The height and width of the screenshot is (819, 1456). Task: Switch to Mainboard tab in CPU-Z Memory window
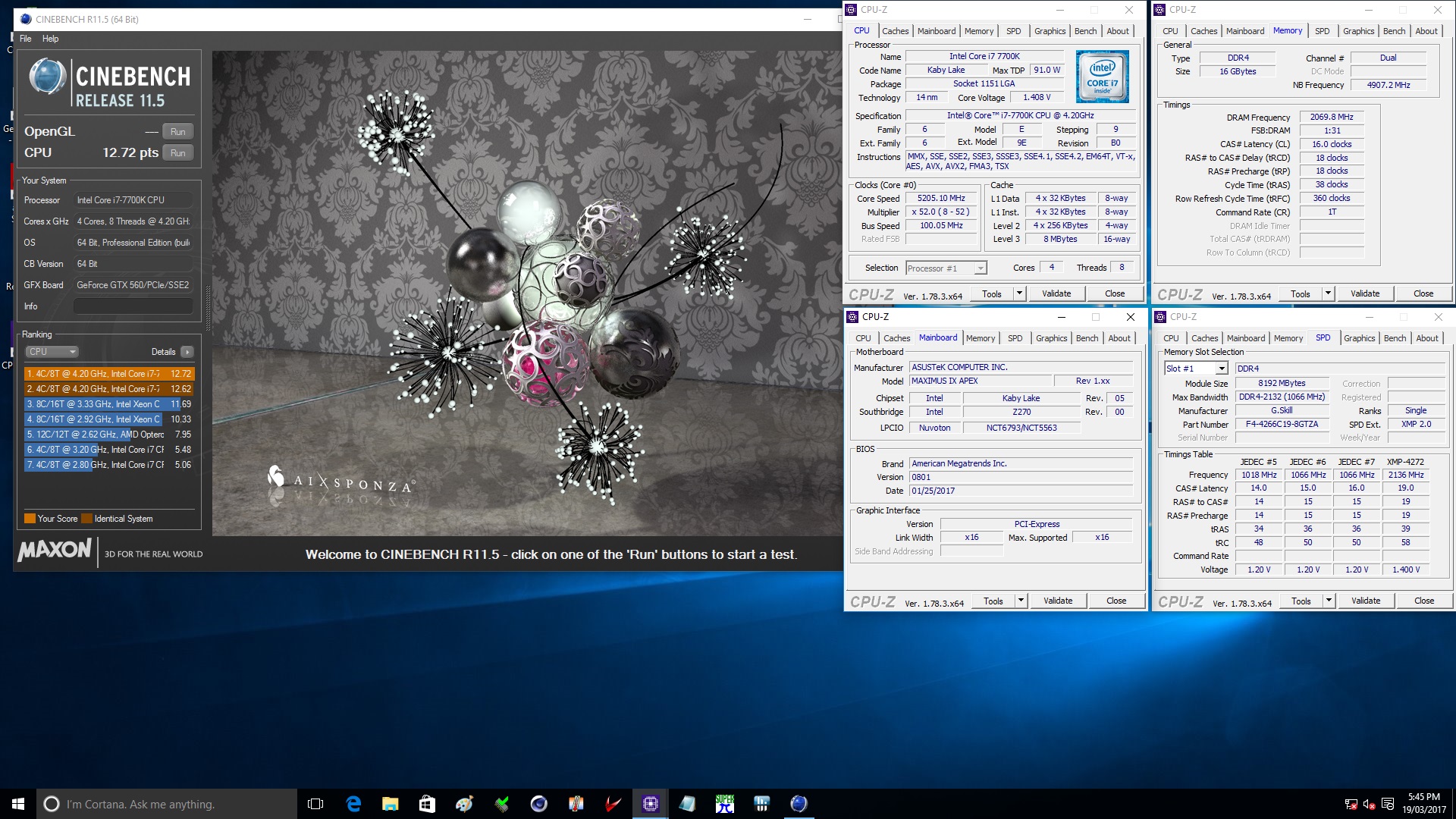tap(1244, 31)
